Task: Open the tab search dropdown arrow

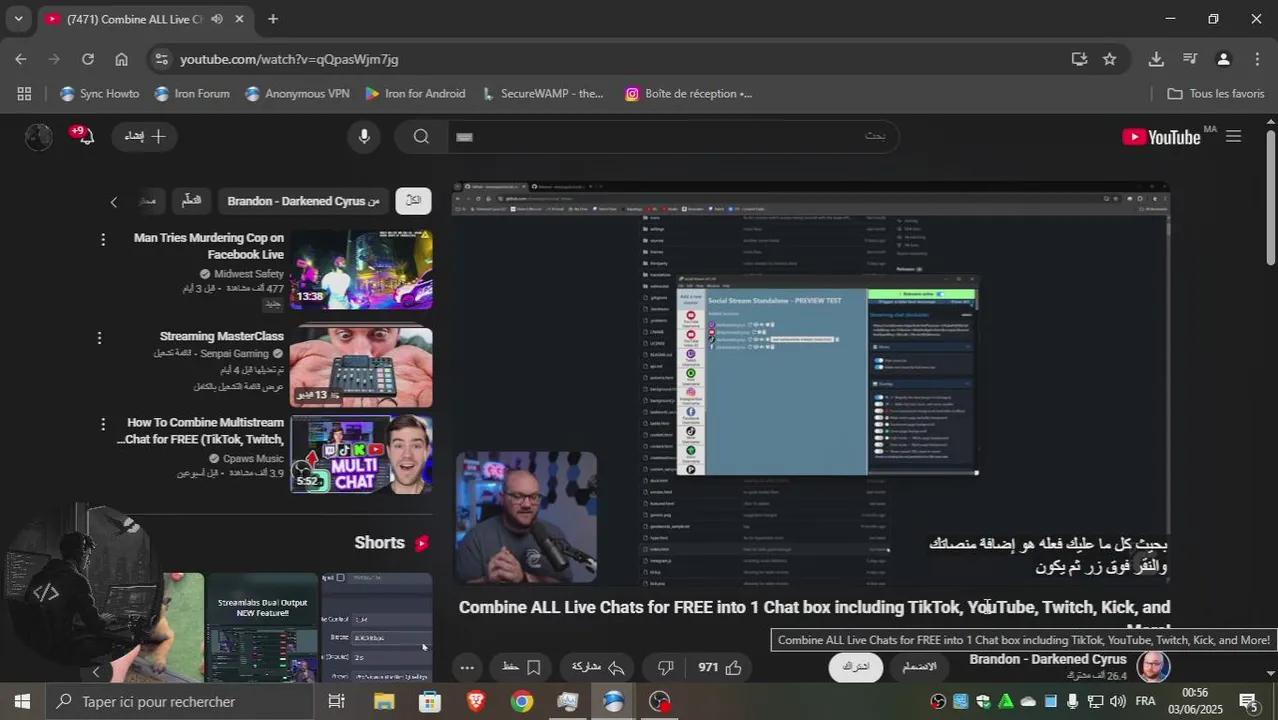Action: point(18,19)
